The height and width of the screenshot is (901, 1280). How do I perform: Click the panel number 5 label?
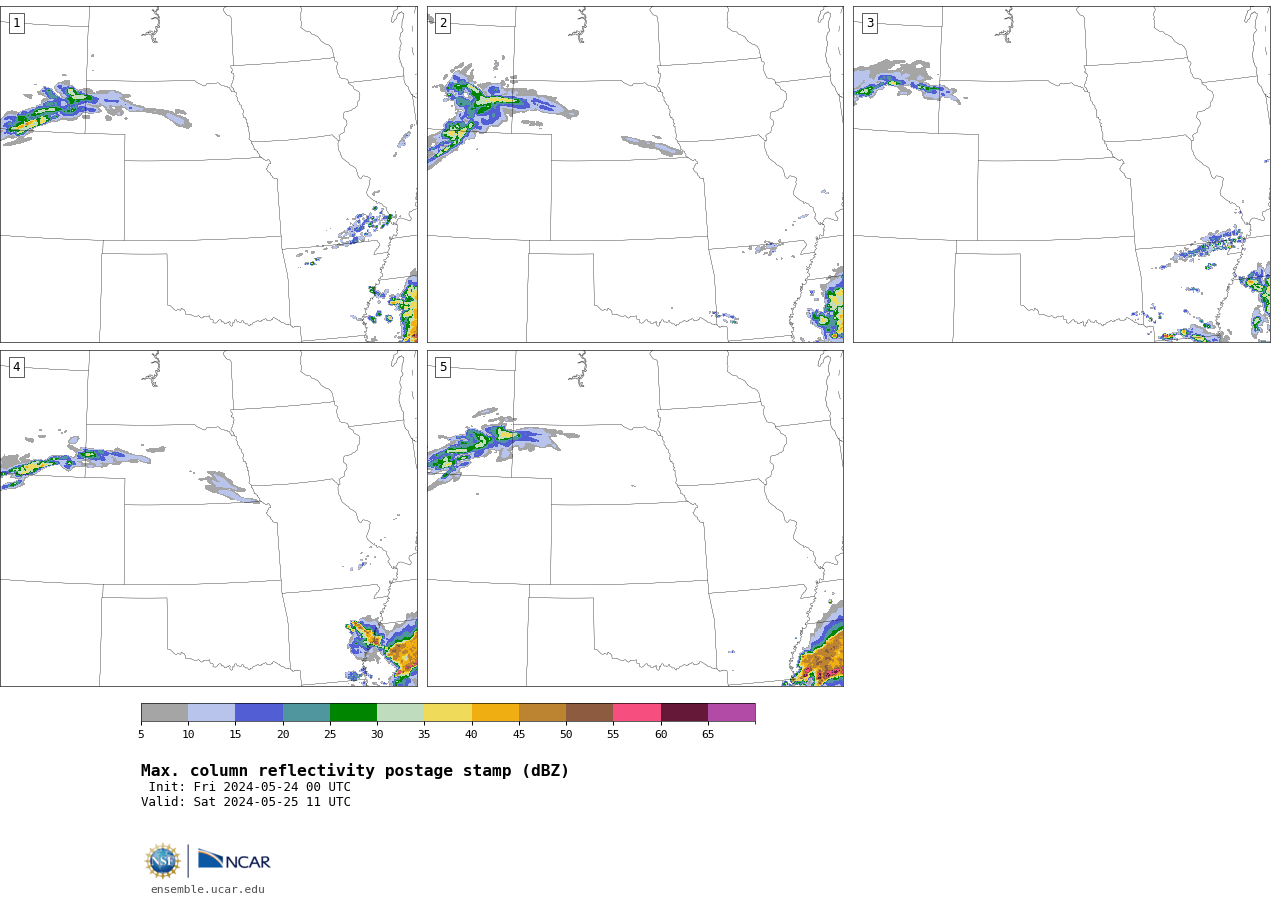443,367
